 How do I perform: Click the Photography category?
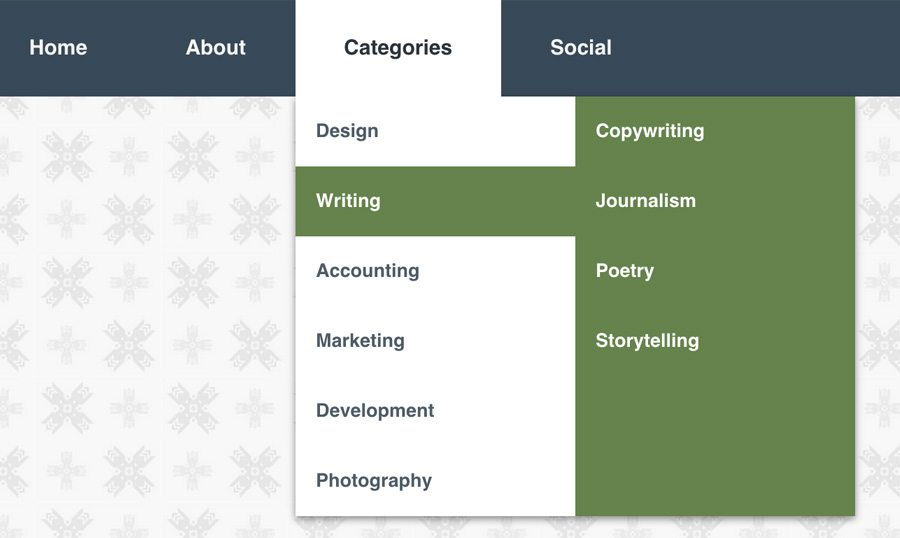point(374,481)
